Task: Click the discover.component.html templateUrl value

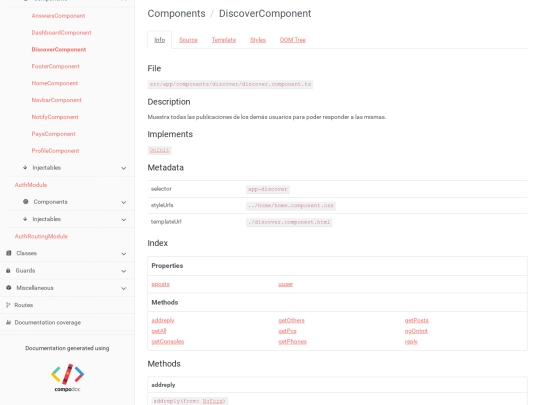Action: pos(289,222)
